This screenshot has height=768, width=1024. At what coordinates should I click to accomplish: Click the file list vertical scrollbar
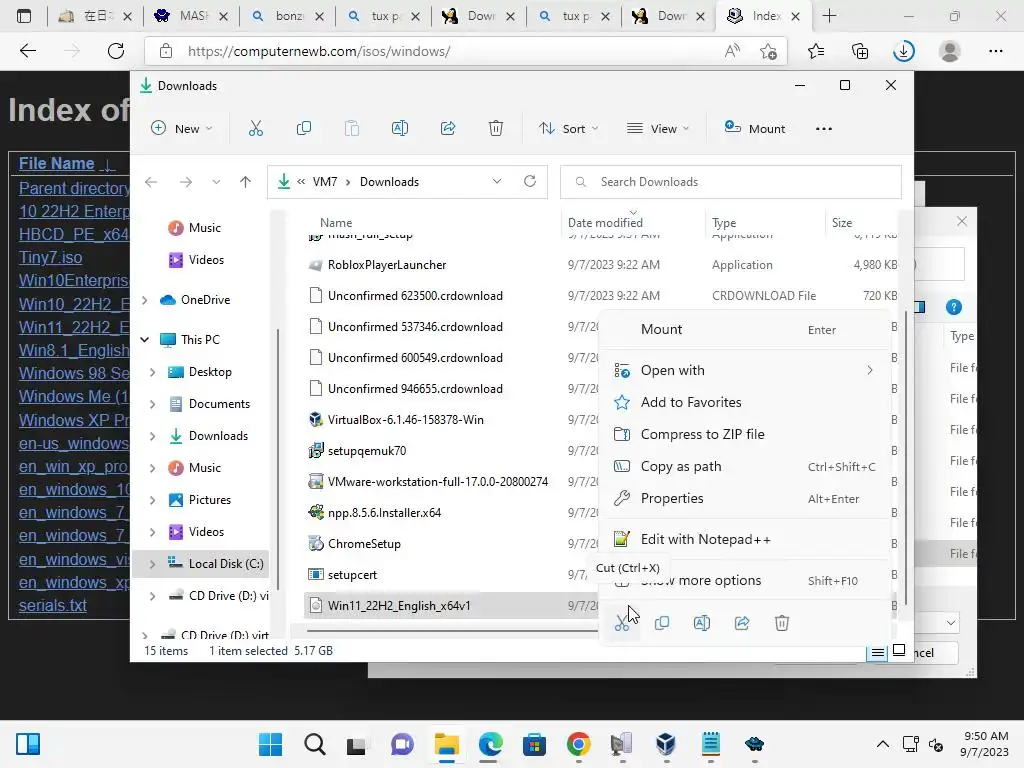(x=904, y=457)
